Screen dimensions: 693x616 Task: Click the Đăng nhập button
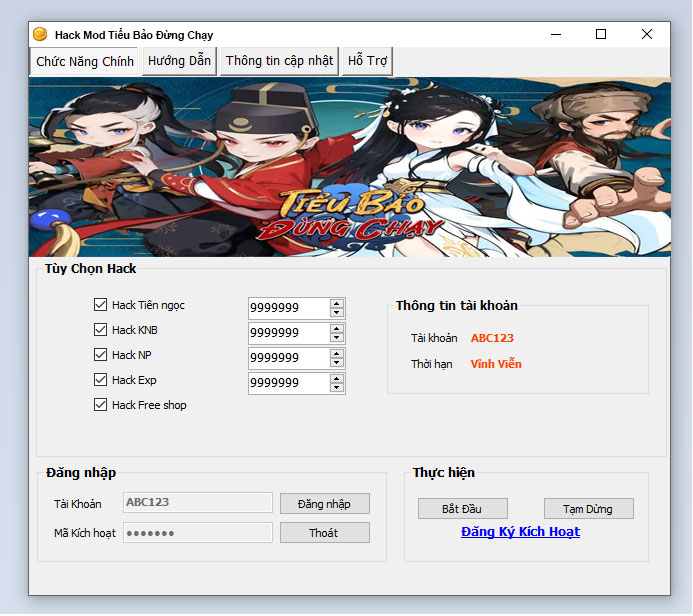pos(324,504)
